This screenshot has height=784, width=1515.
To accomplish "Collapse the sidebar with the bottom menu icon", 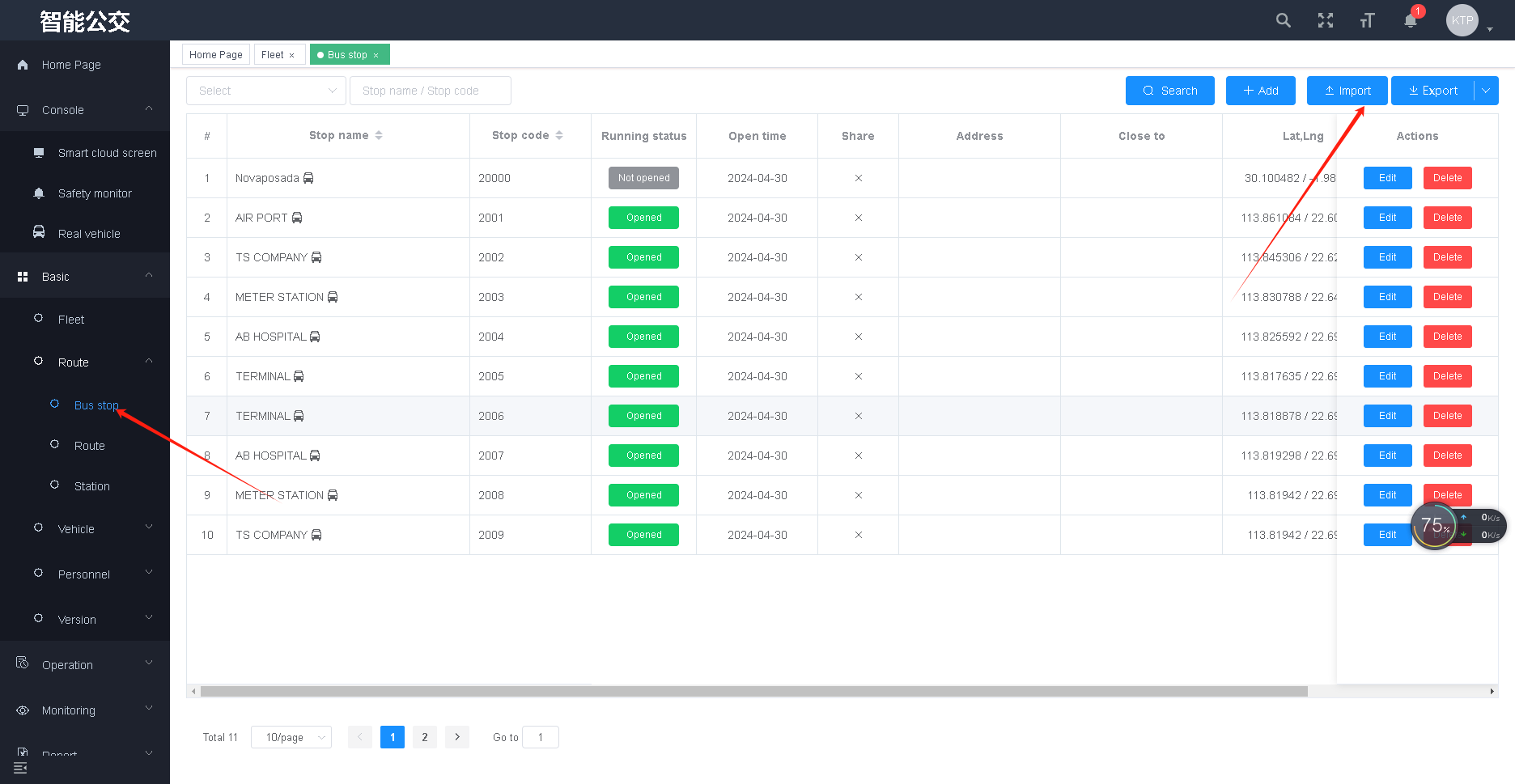I will click(20, 767).
